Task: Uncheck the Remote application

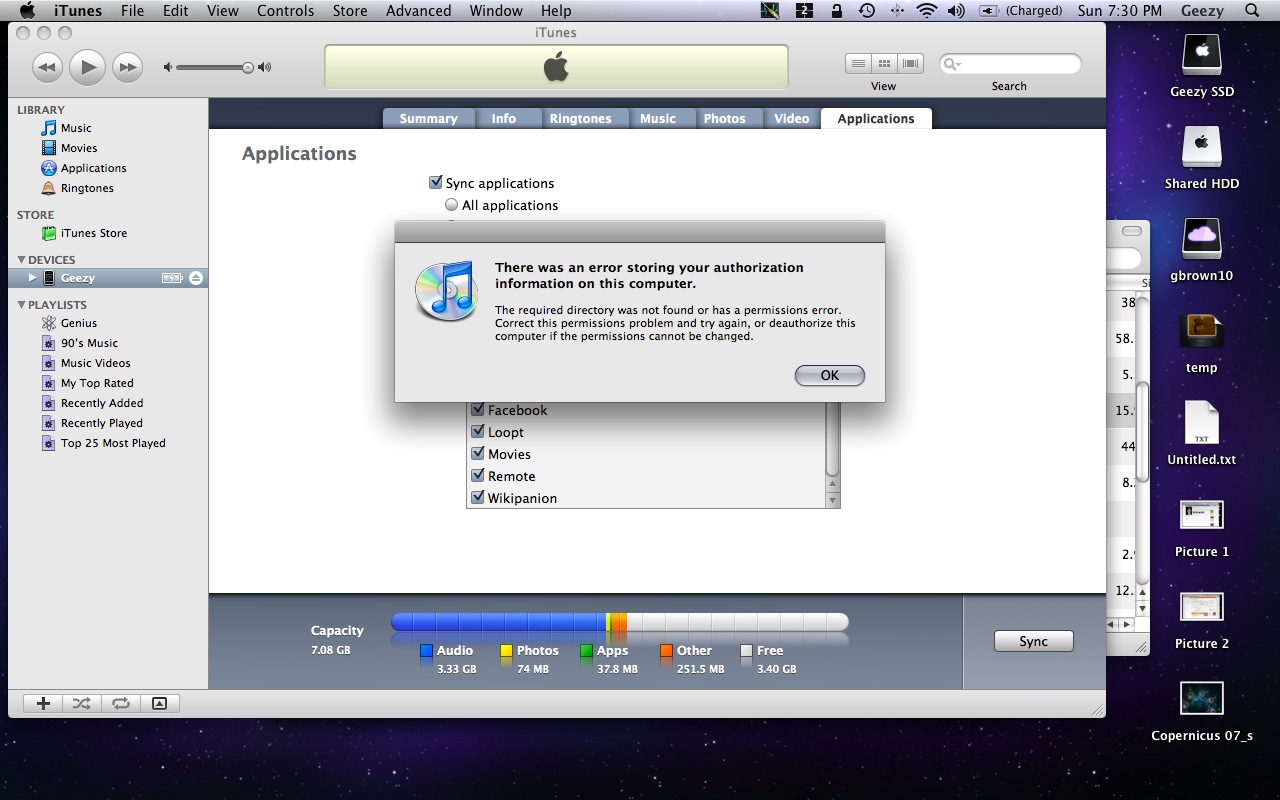Action: pos(478,476)
